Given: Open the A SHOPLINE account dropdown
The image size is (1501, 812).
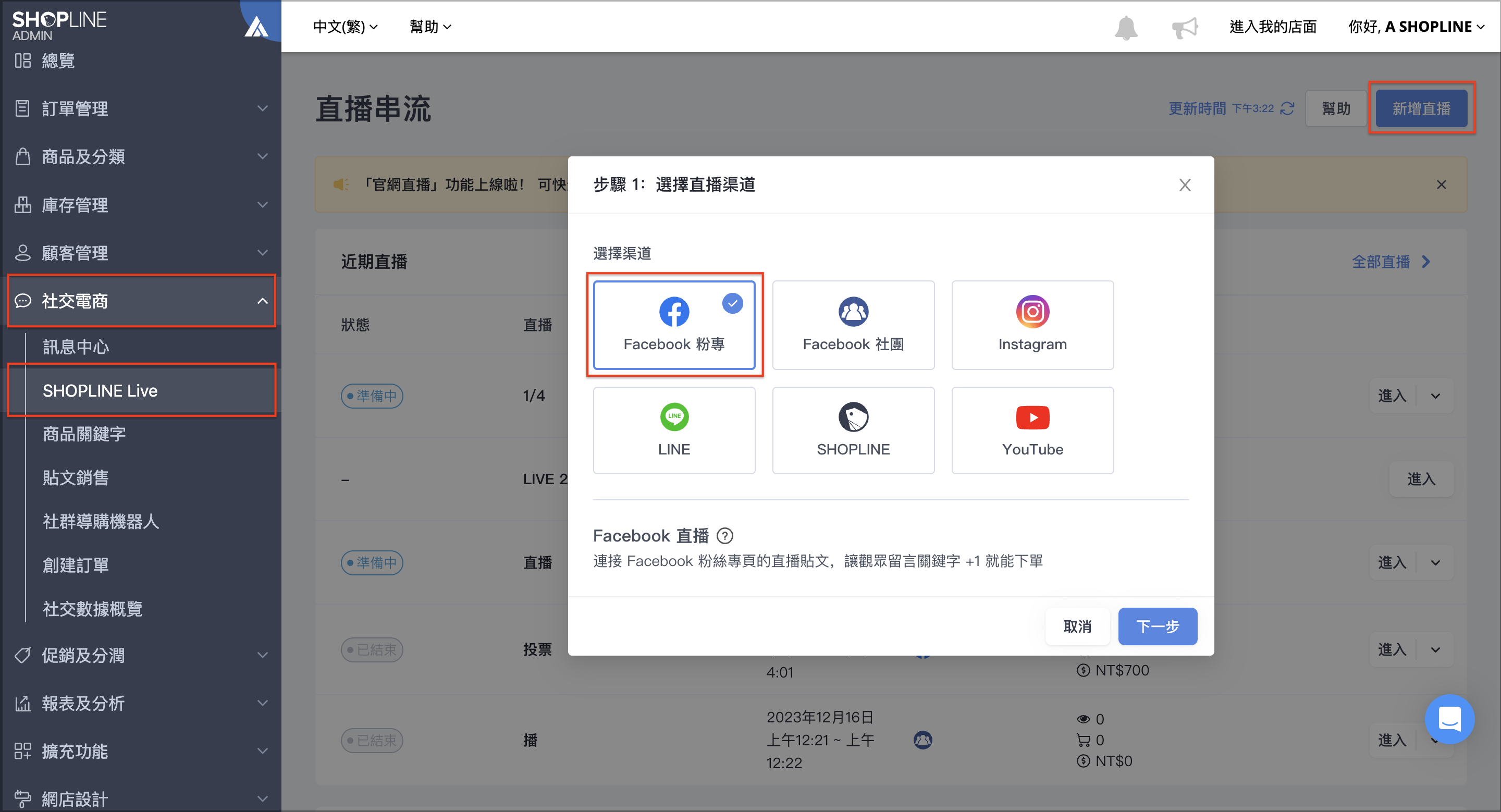Looking at the screenshot, I should pyautogui.click(x=1416, y=27).
